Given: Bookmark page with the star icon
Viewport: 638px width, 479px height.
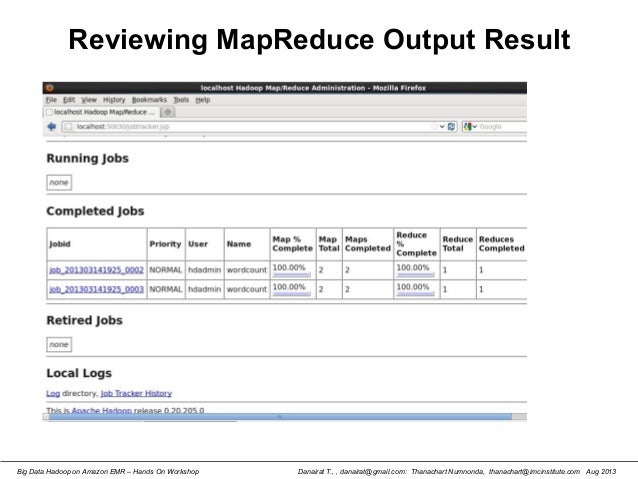Looking at the screenshot, I should pos(434,127).
